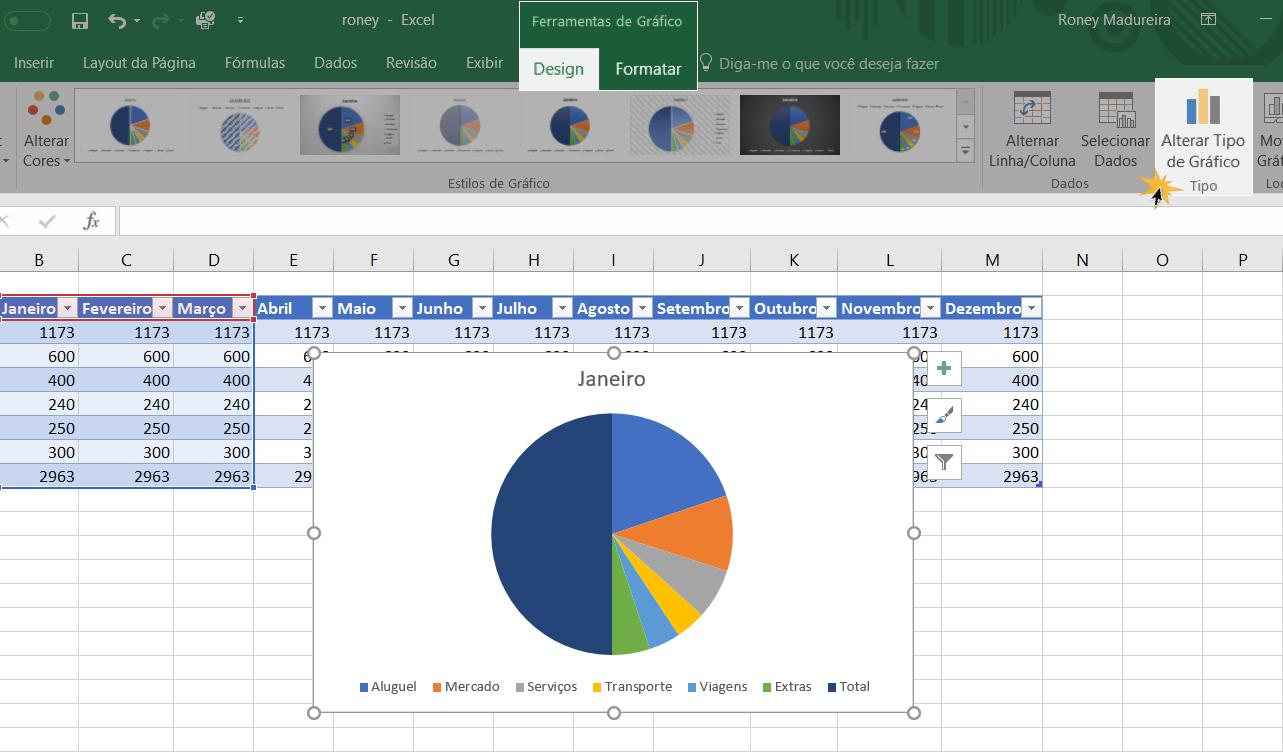Open the Janeiro column filter dropdown
Screen dimensions: 1283x752
[67, 308]
